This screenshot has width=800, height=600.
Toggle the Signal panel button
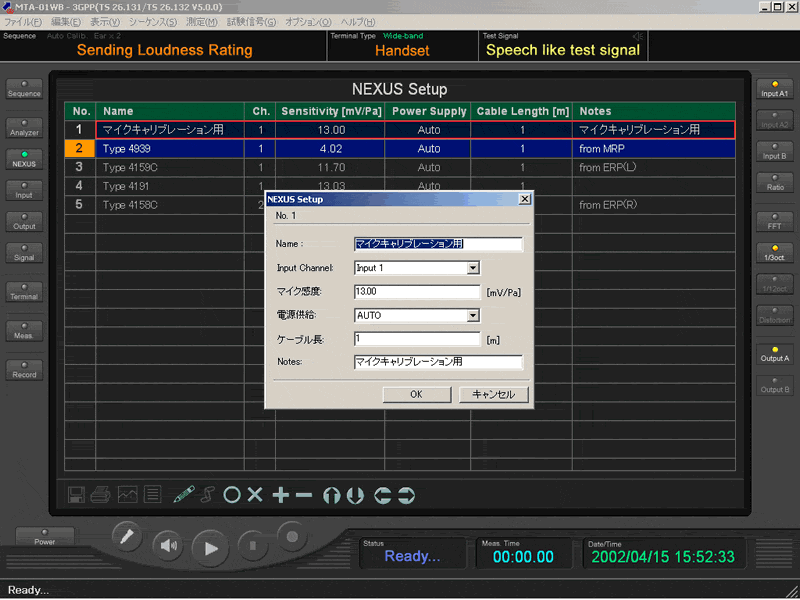click(24, 253)
